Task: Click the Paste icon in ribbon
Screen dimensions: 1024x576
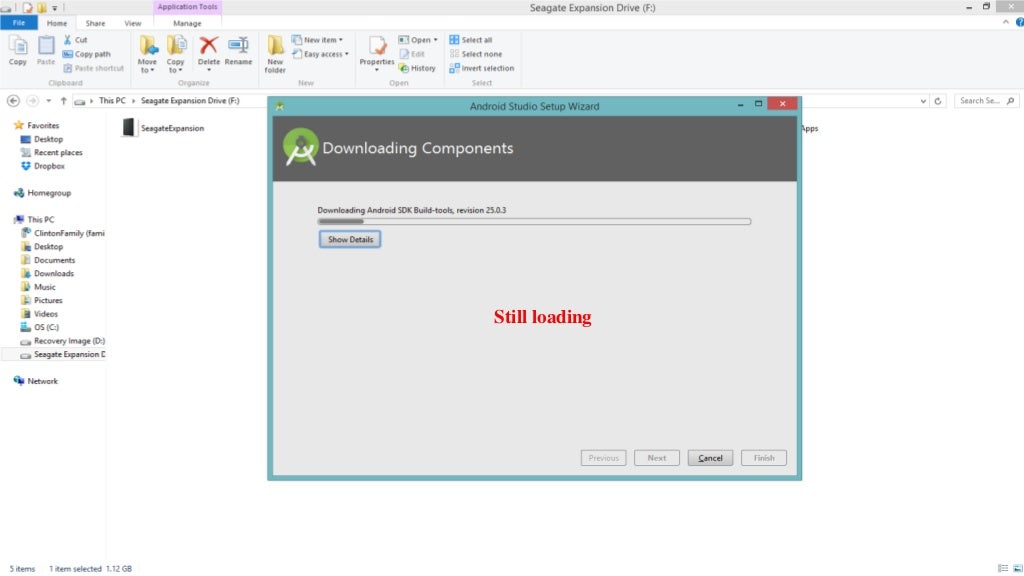Action: point(46,51)
